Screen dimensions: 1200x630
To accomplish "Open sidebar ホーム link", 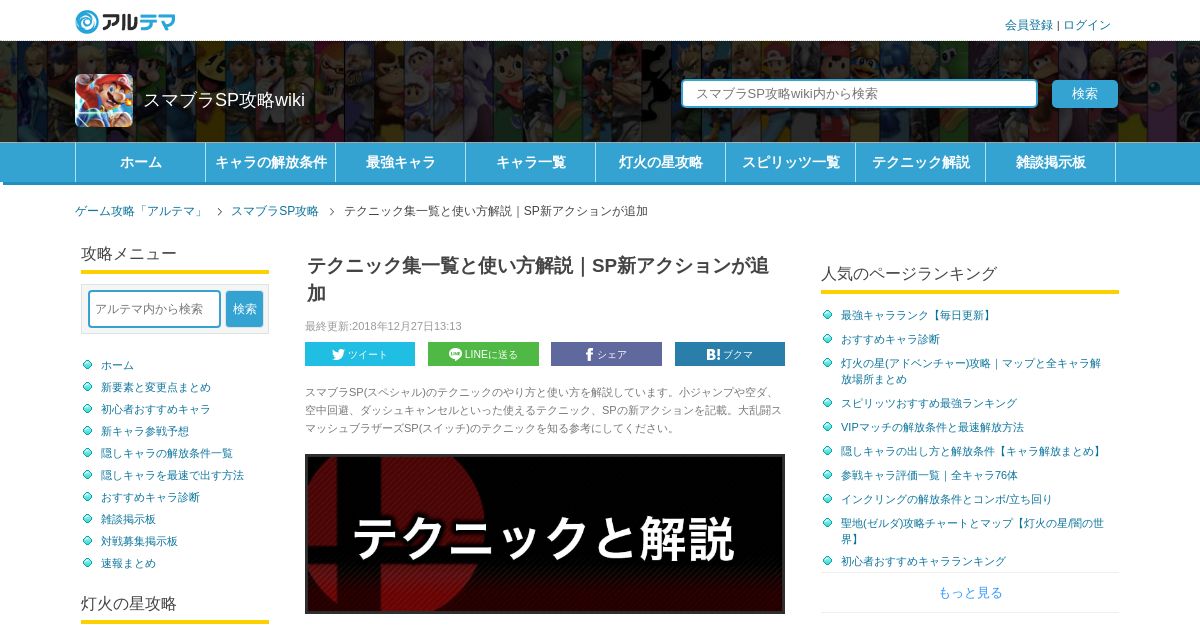I will [x=117, y=365].
